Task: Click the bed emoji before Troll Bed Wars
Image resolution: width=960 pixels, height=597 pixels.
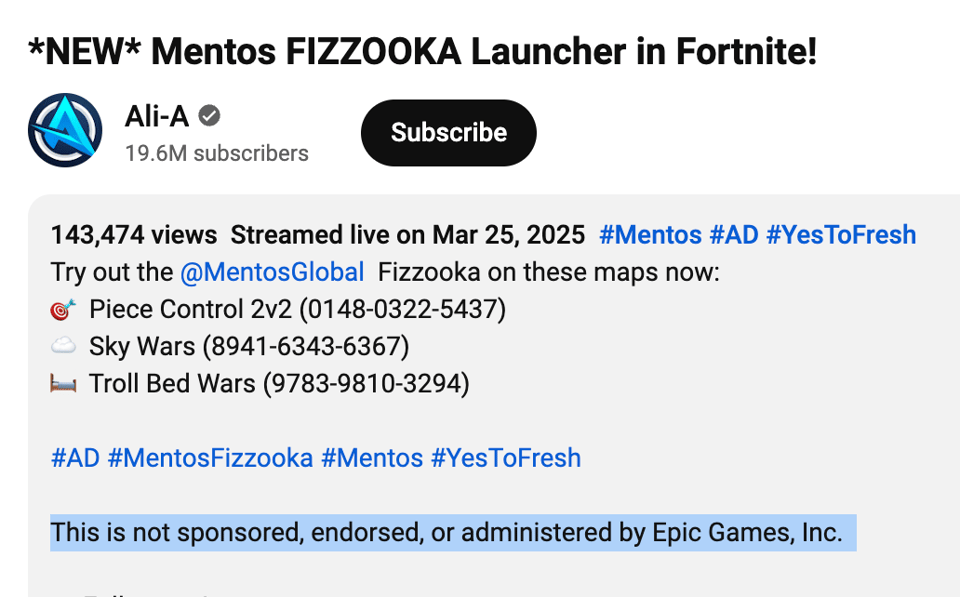Action: (x=63, y=384)
